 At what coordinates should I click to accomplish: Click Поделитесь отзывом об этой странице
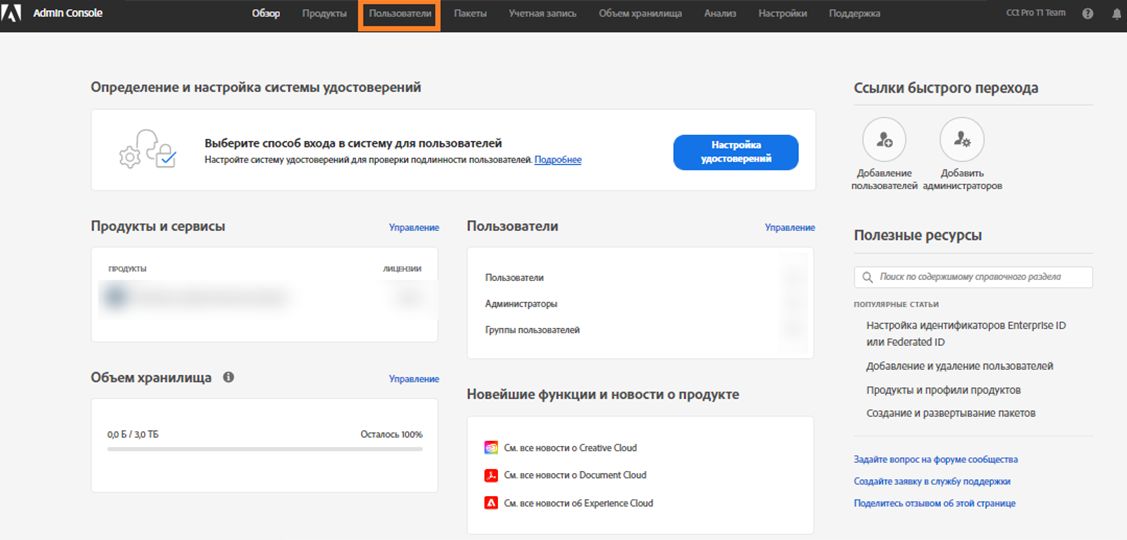(x=934, y=503)
